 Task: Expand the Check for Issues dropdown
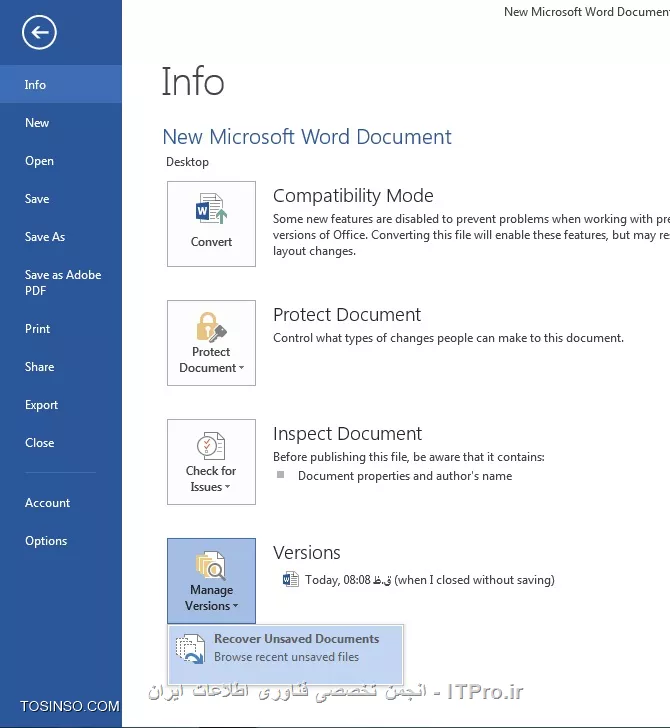pyautogui.click(x=211, y=462)
